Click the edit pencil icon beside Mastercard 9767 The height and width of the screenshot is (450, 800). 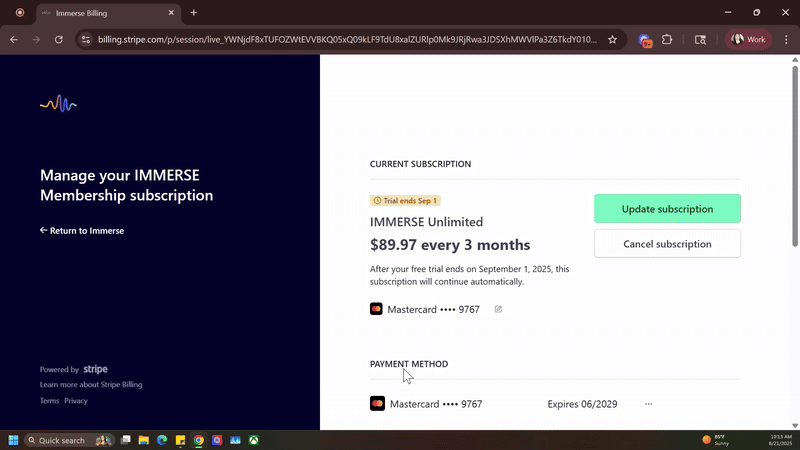click(498, 309)
